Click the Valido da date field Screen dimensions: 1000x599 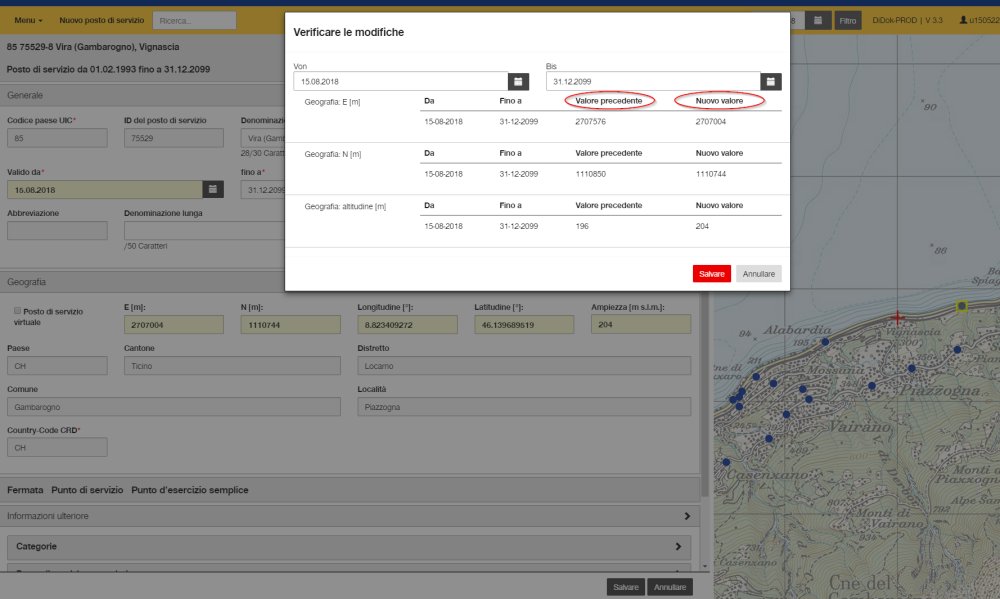(105, 189)
